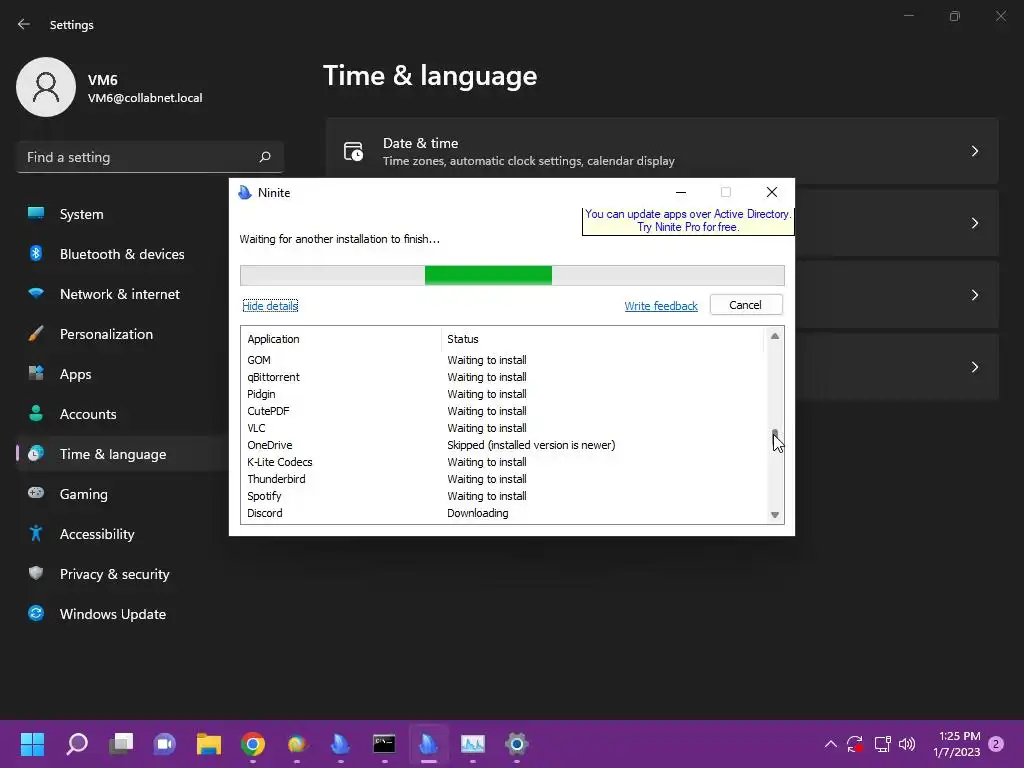Click Hide details link in Ninite

pyautogui.click(x=270, y=306)
